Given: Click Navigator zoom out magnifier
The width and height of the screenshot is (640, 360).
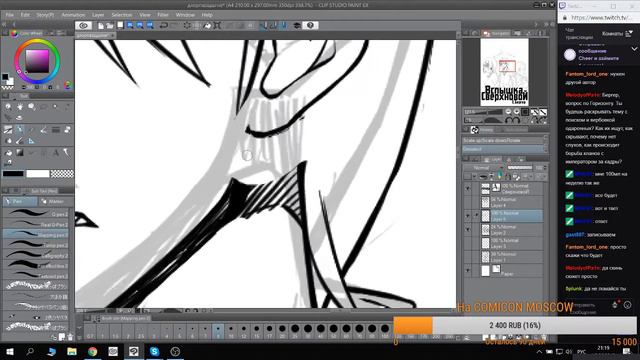Looking at the screenshot, I should tap(508, 112).
